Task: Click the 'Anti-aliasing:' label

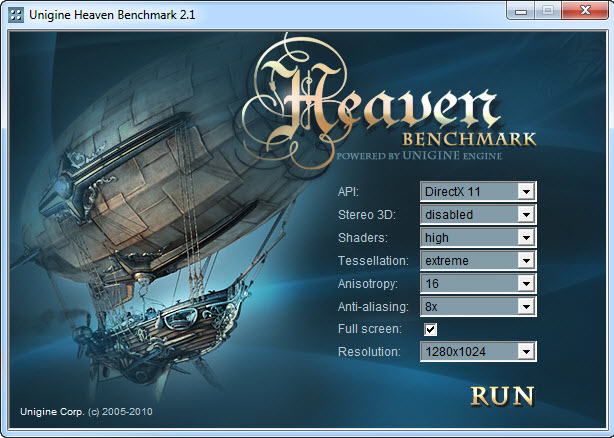Action: click(373, 306)
